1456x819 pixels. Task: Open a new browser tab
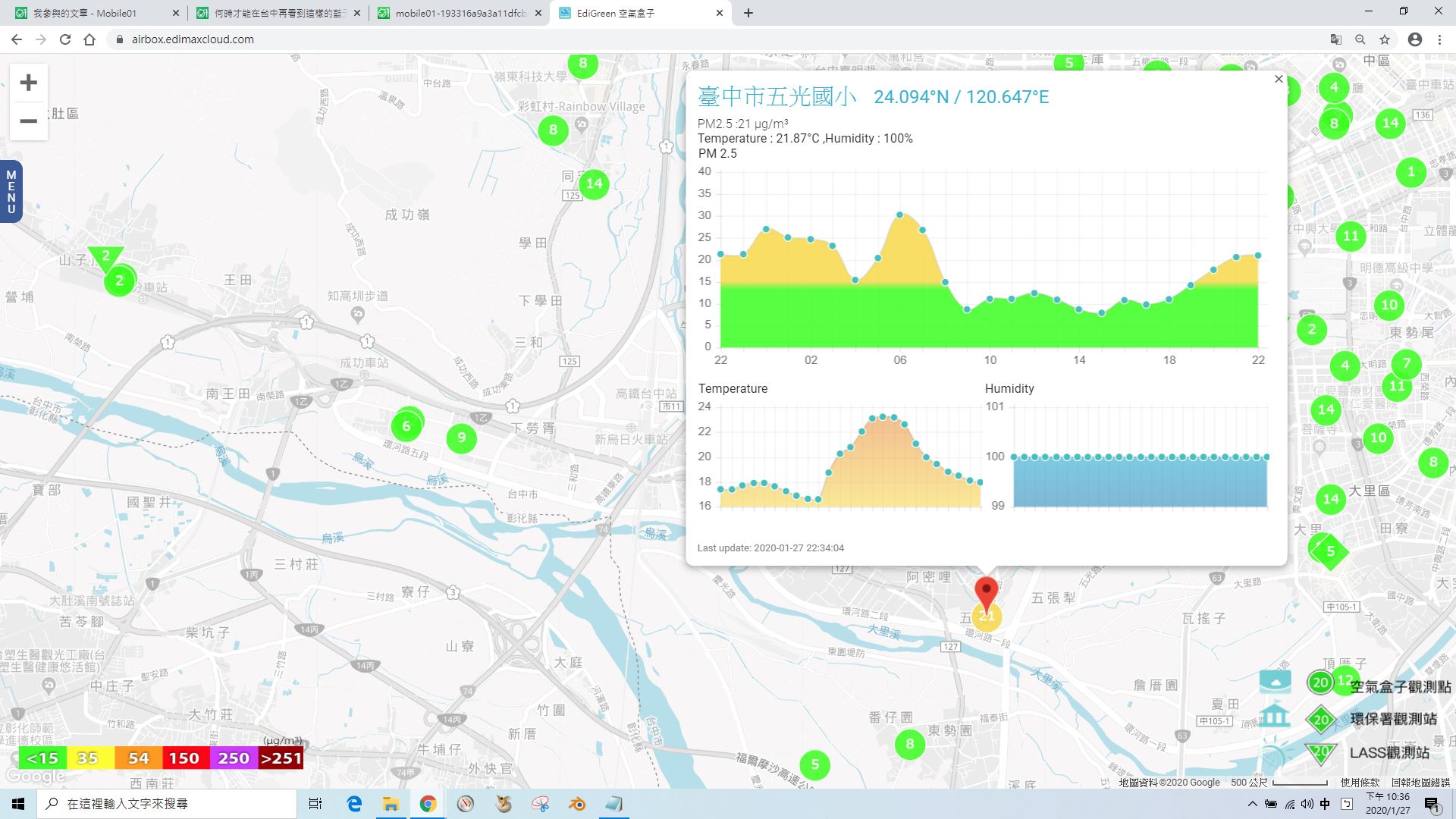pyautogui.click(x=748, y=13)
